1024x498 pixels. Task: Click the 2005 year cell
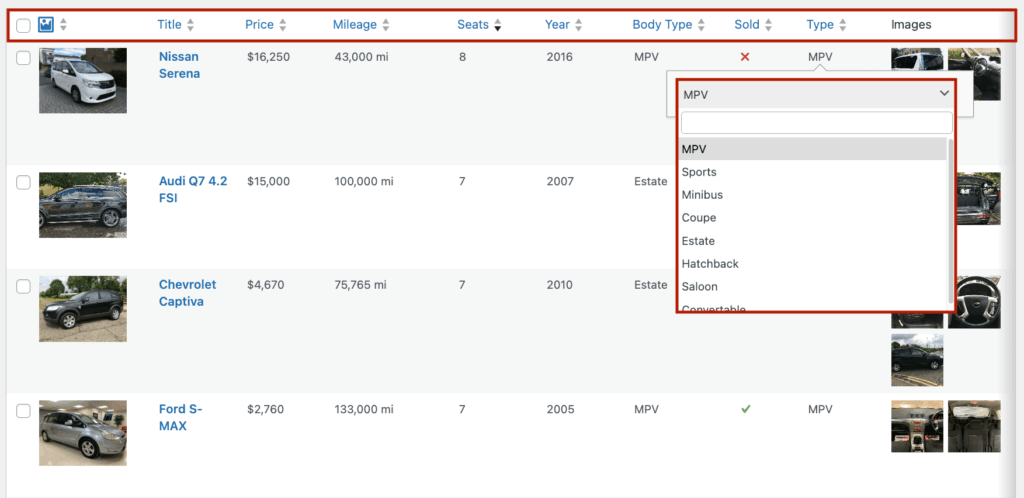click(560, 409)
